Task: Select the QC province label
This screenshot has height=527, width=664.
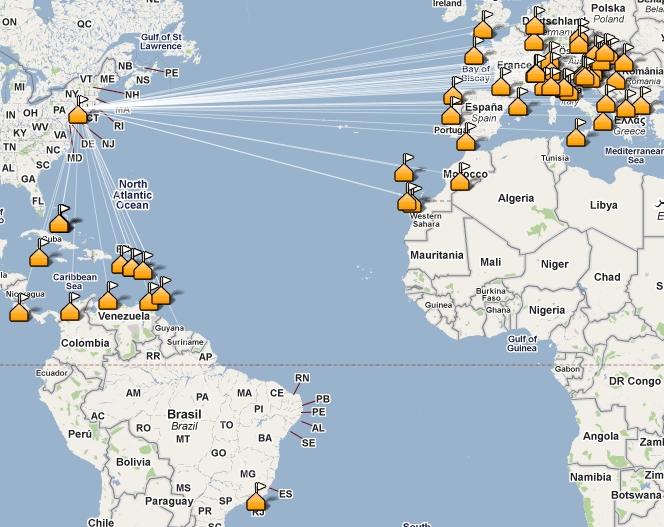Action: pyautogui.click(x=84, y=24)
